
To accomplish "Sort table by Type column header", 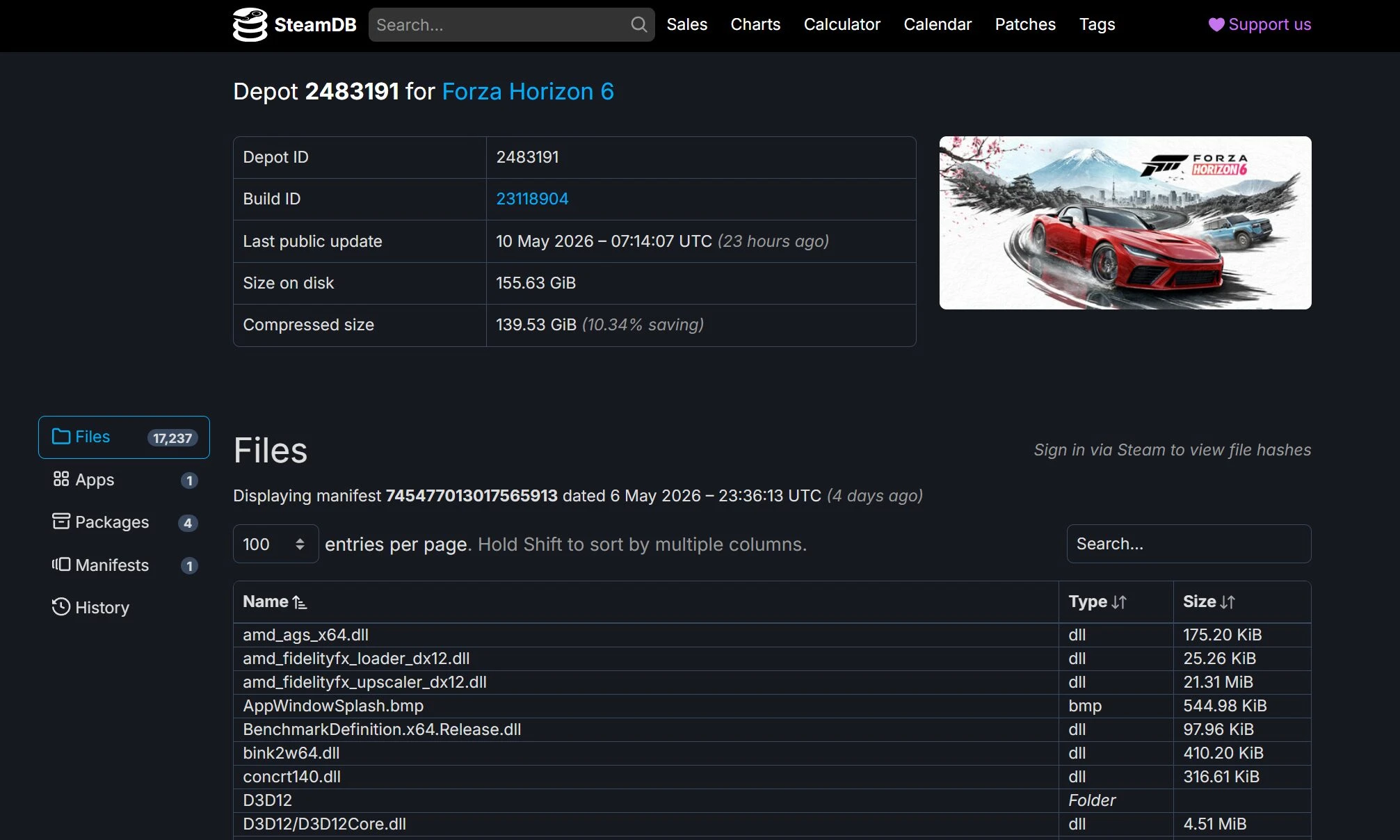I will 1116,602.
